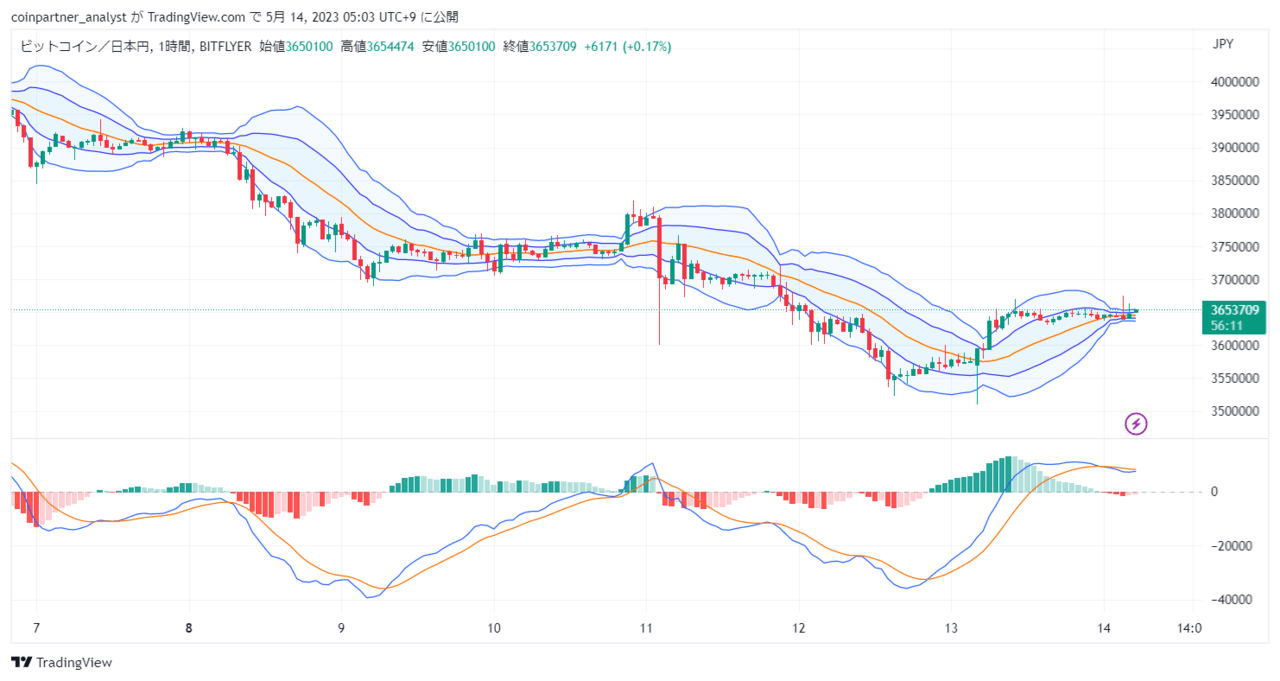Click the coinpartner_analyst author name
The height and width of the screenshot is (681, 1280).
[69, 17]
